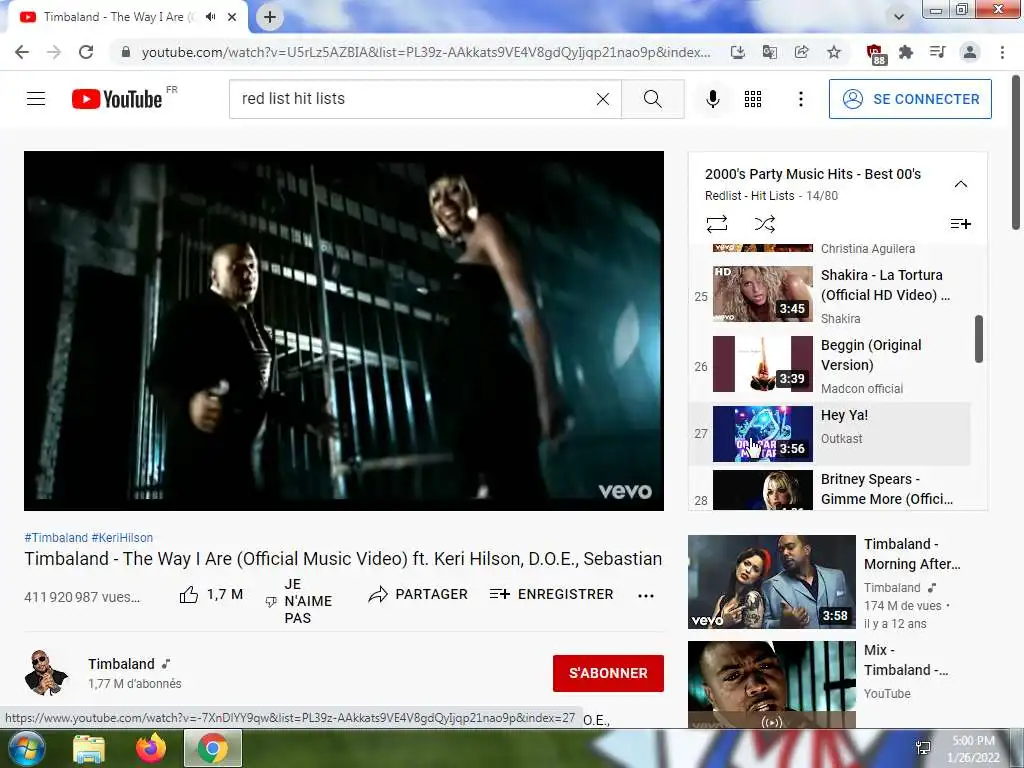Translate this page icon
1024x768 pixels.
pyautogui.click(x=770, y=52)
